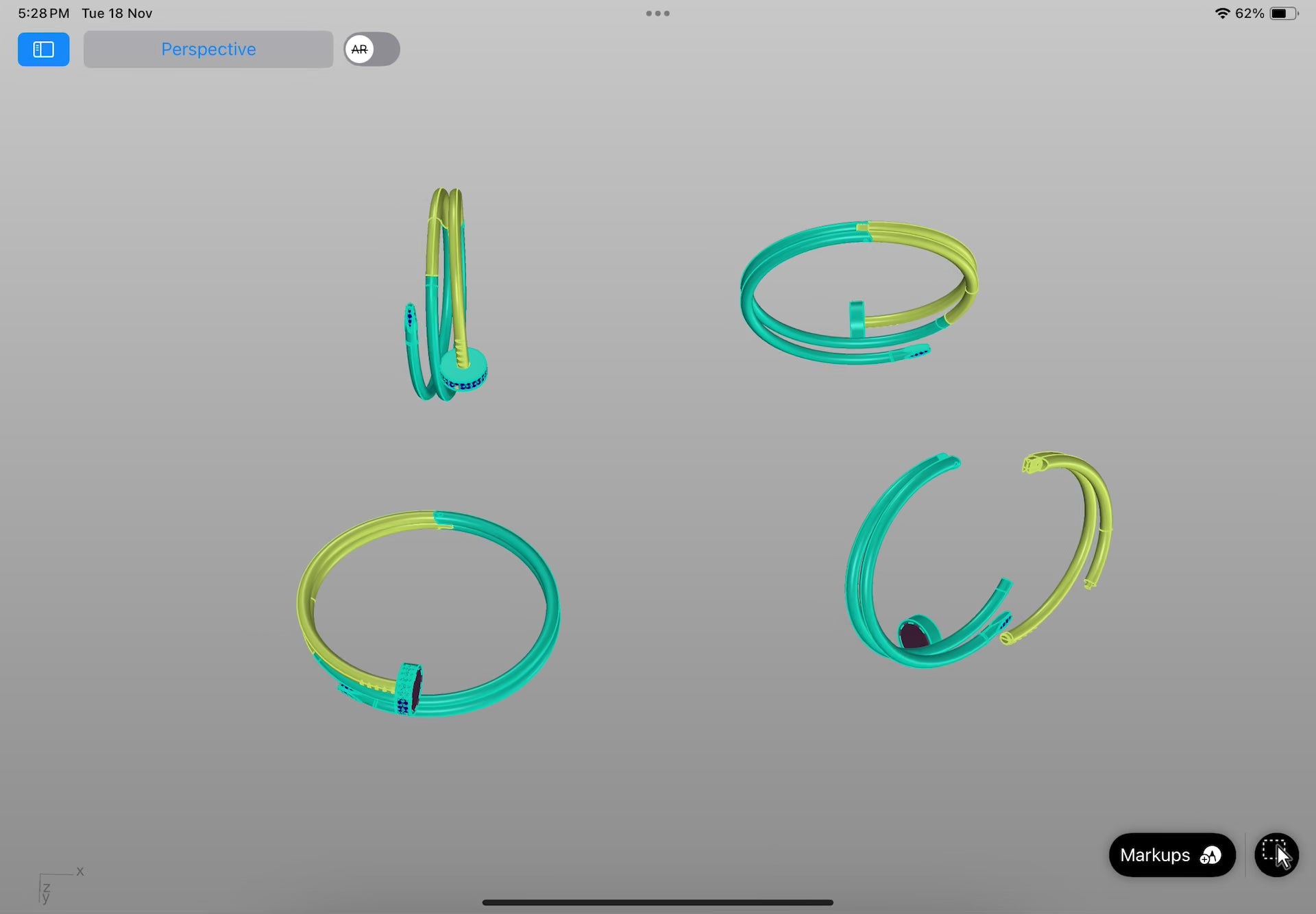Tap the Wi-Fi status icon
The height and width of the screenshot is (914, 1316).
coord(1221,13)
